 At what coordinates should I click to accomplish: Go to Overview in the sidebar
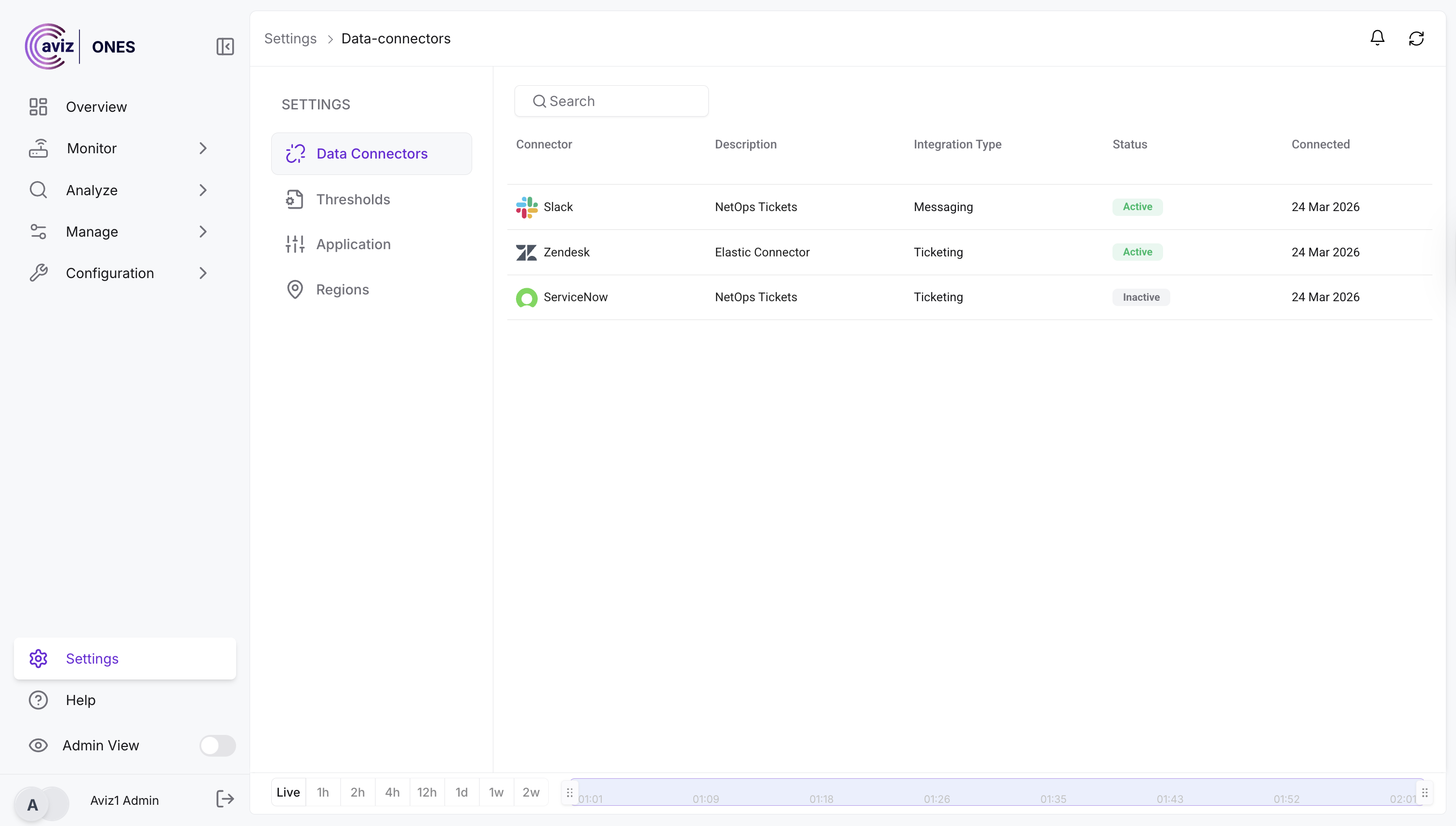pyautogui.click(x=96, y=107)
